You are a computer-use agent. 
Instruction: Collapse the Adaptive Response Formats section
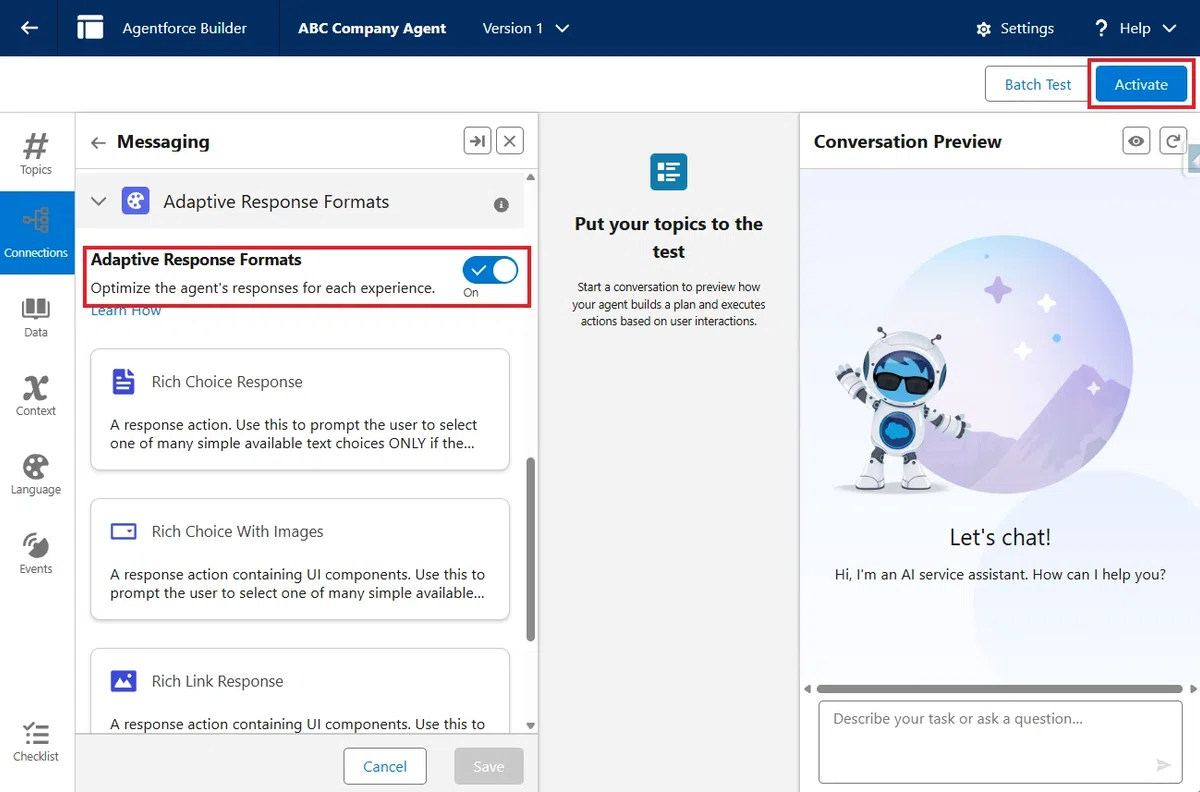(98, 201)
